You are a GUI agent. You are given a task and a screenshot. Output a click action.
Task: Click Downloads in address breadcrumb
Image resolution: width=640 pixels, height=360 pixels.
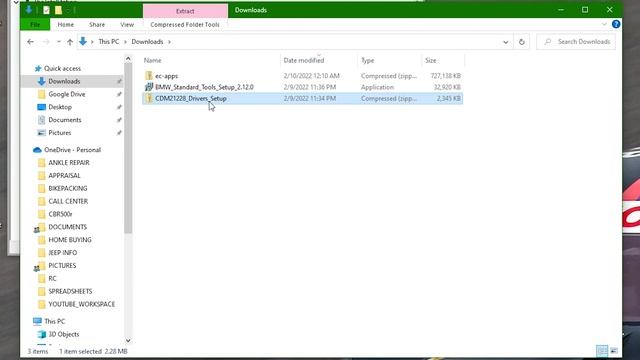(147, 42)
